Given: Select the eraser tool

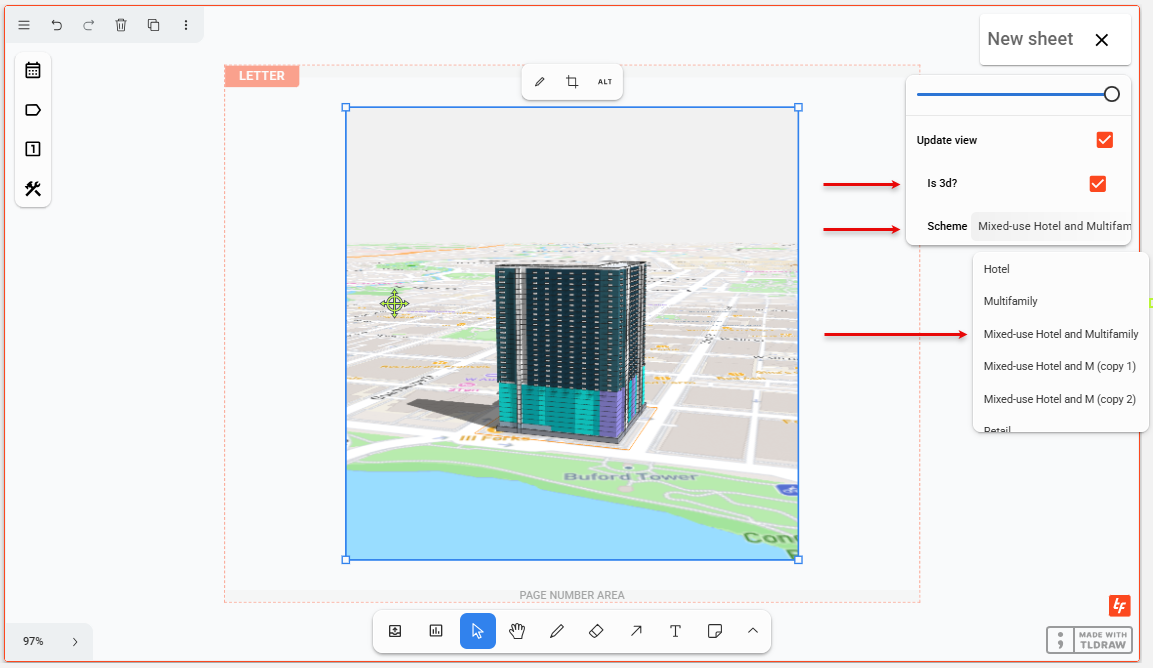Looking at the screenshot, I should click(x=596, y=631).
